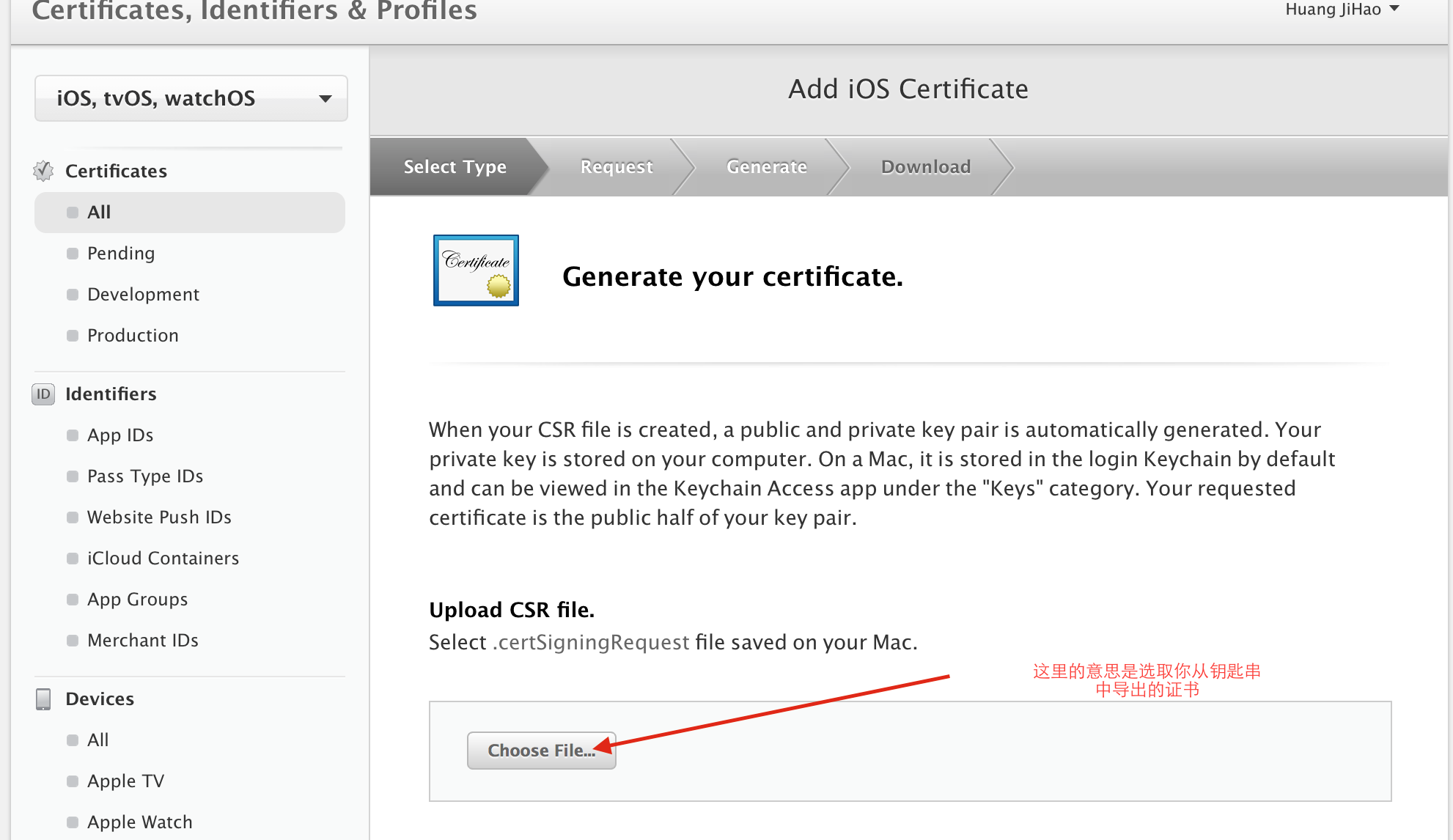The width and height of the screenshot is (1453, 840).
Task: Select All under Certificates
Action: point(190,213)
